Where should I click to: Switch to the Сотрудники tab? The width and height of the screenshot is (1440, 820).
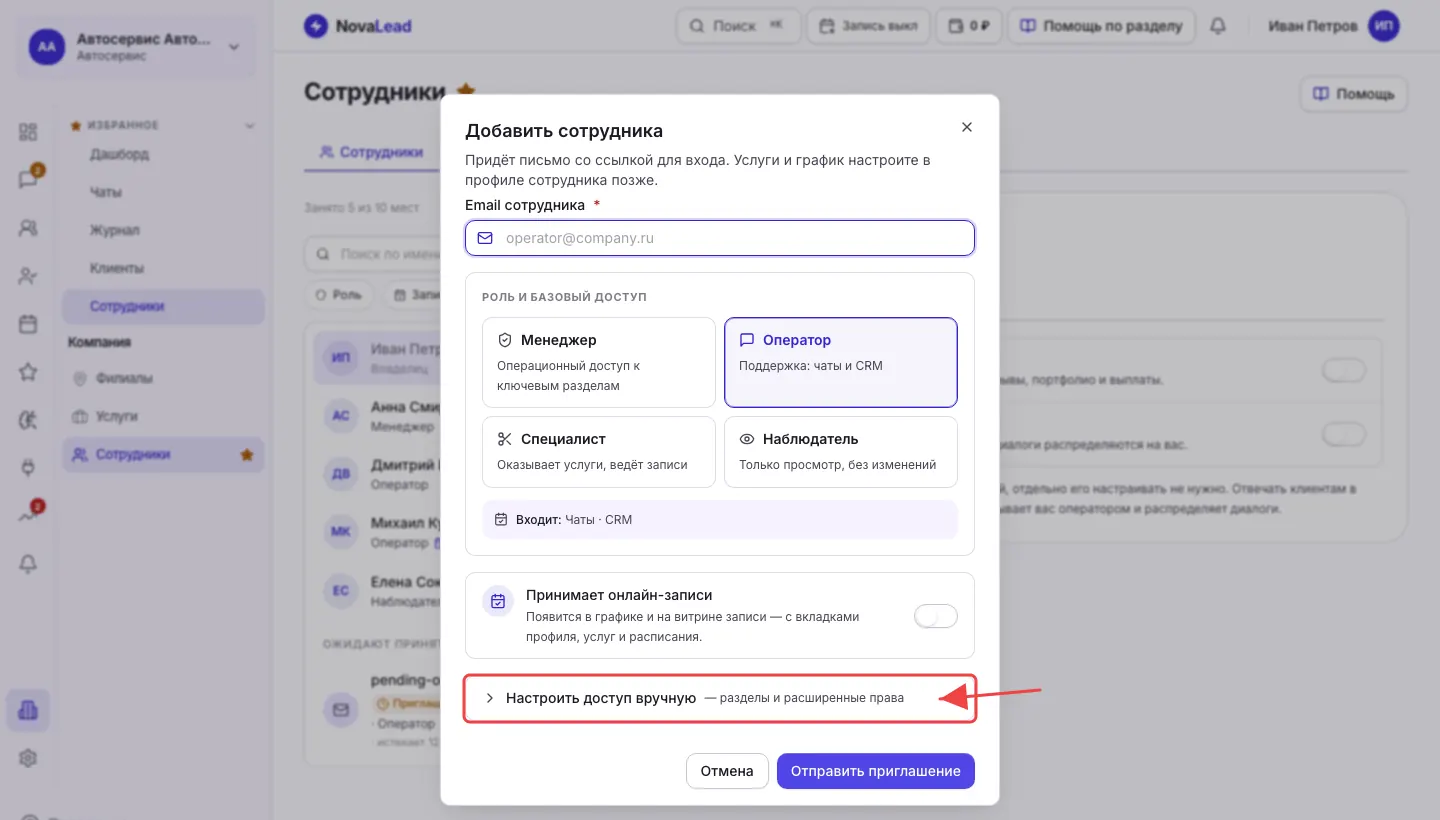tap(371, 152)
